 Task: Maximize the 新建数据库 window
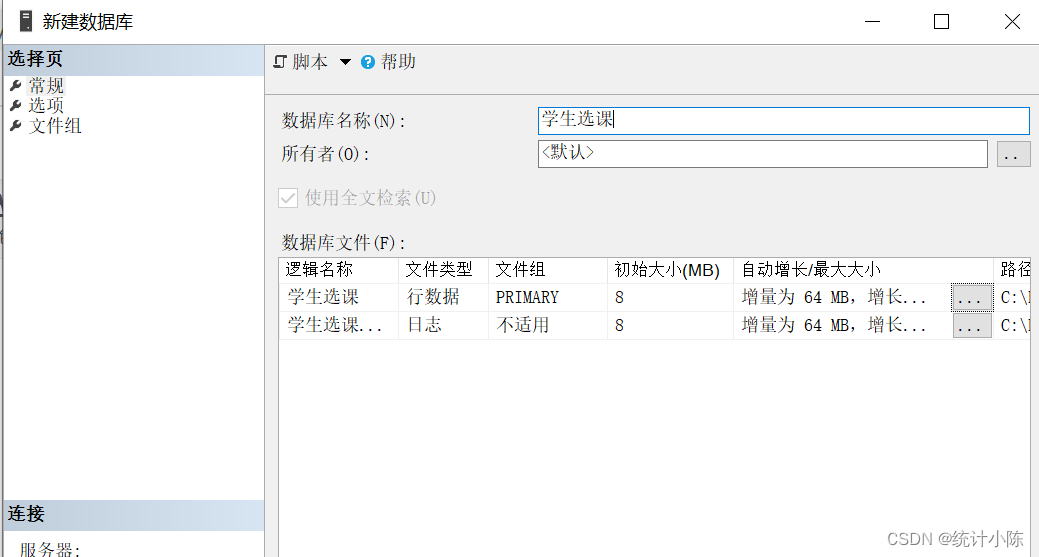tap(942, 21)
